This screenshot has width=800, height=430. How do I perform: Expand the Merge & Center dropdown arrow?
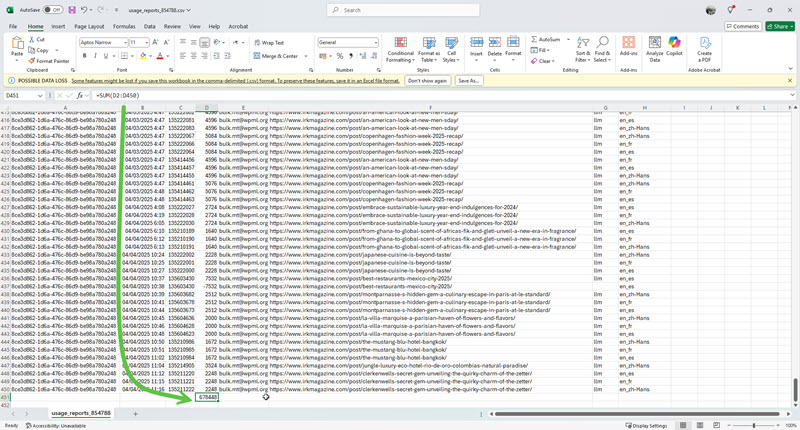tap(306, 56)
